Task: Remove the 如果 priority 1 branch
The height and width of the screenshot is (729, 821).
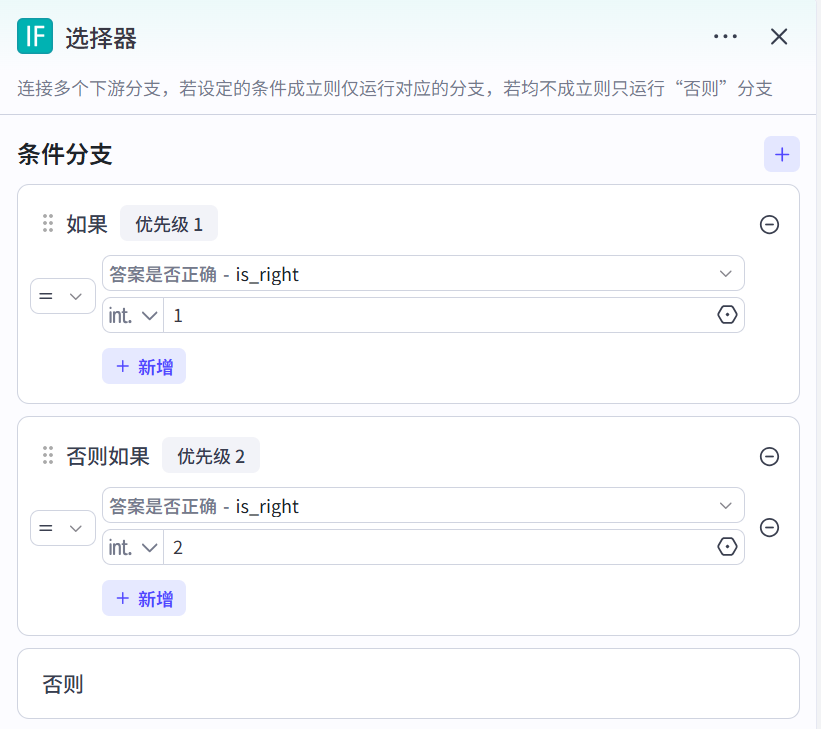Action: click(769, 224)
